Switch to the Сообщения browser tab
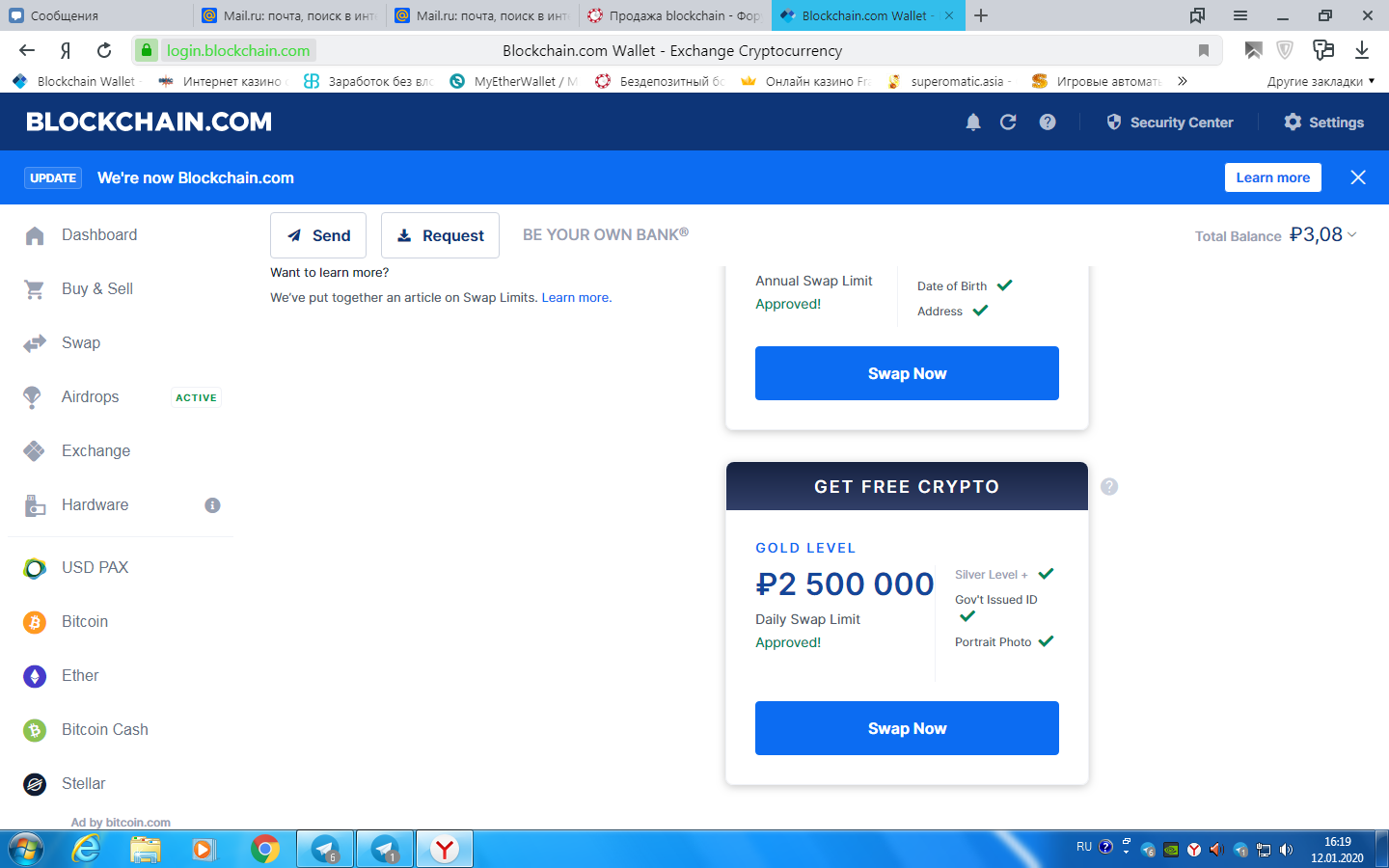Screen dimensions: 1389x868 coord(96,15)
